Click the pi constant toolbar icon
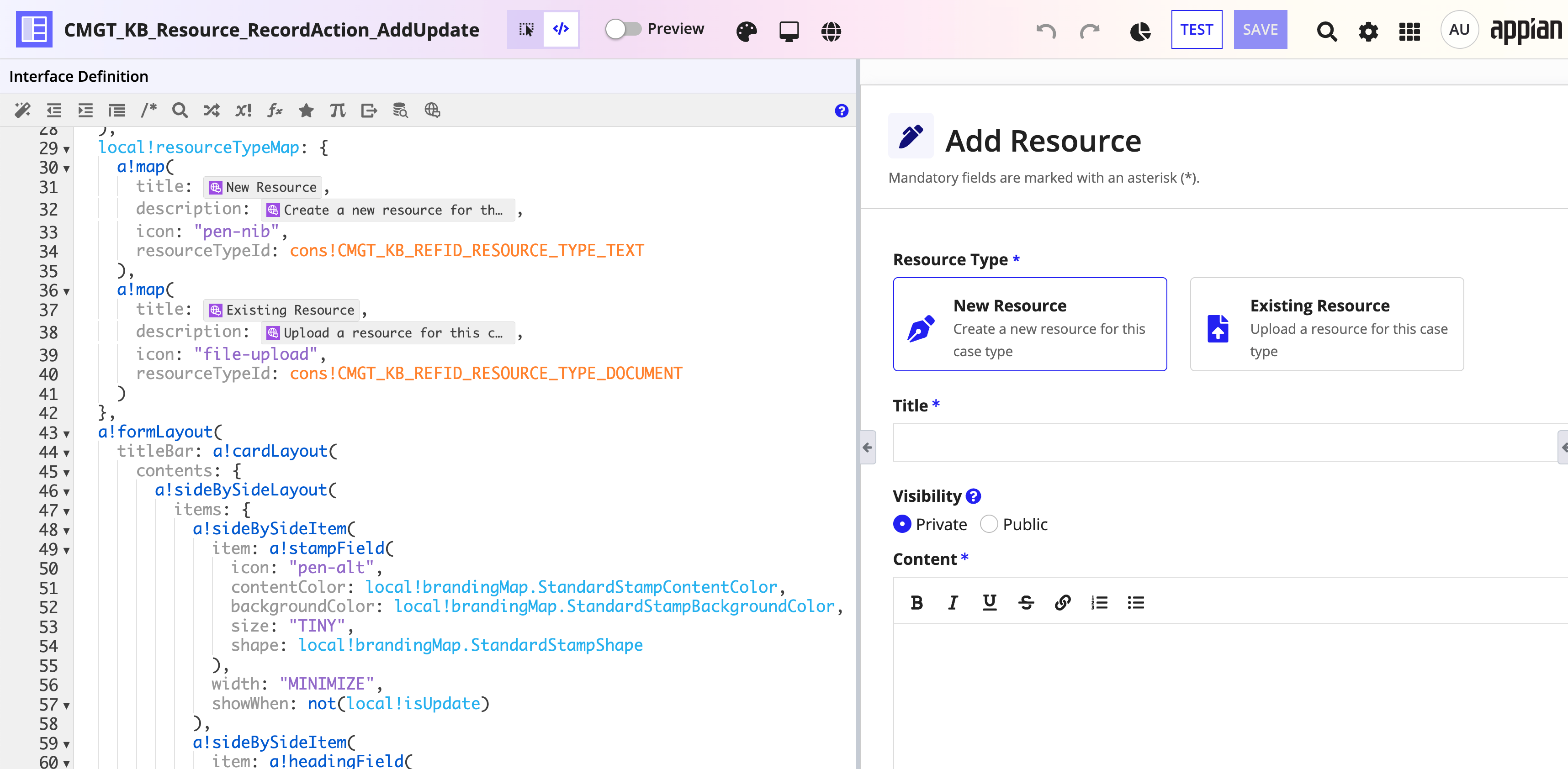Image resolution: width=1568 pixels, height=769 pixels. [x=337, y=110]
